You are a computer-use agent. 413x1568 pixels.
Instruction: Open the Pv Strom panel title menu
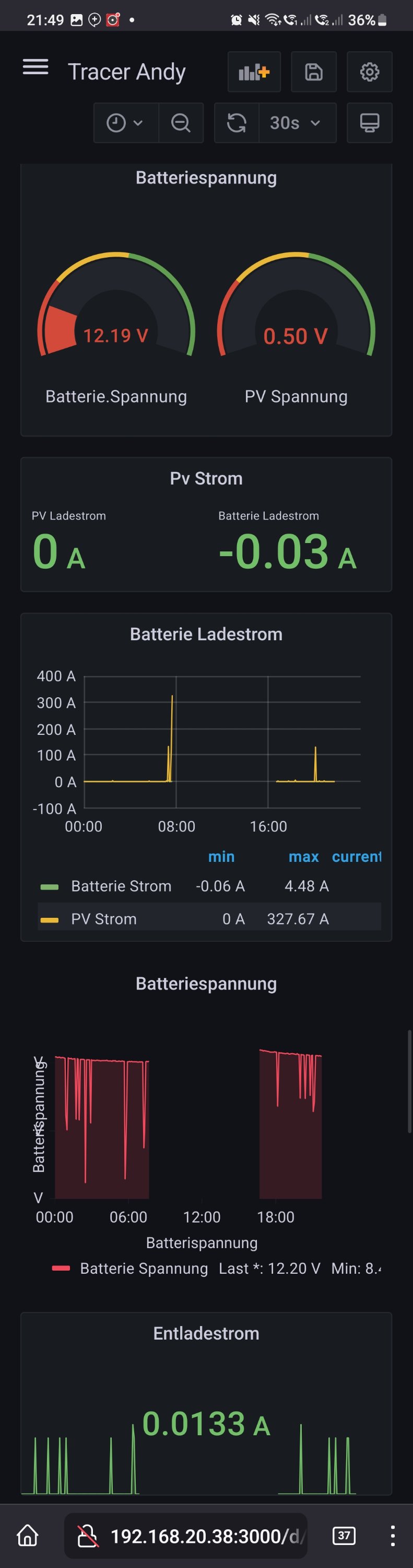(x=206, y=478)
